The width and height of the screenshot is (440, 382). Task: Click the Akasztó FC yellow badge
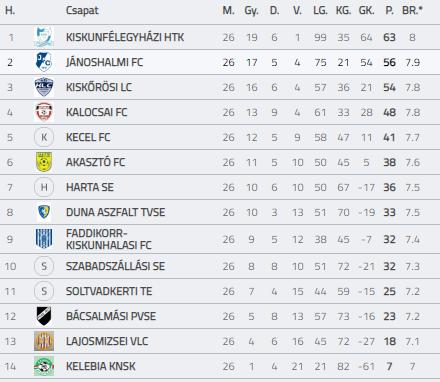coord(44,162)
